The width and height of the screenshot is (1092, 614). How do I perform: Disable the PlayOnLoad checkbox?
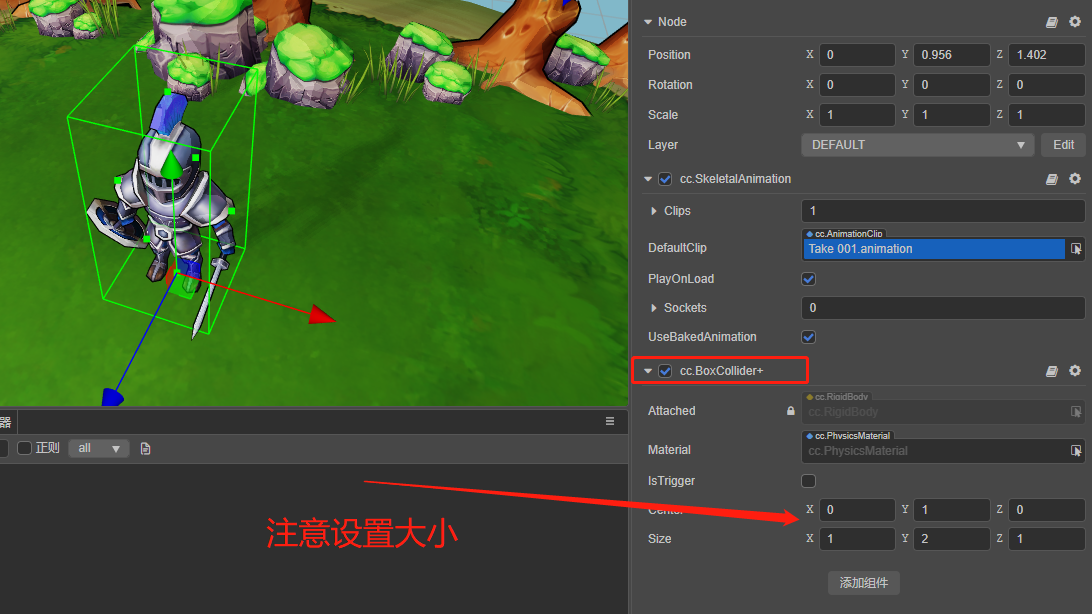coord(808,279)
